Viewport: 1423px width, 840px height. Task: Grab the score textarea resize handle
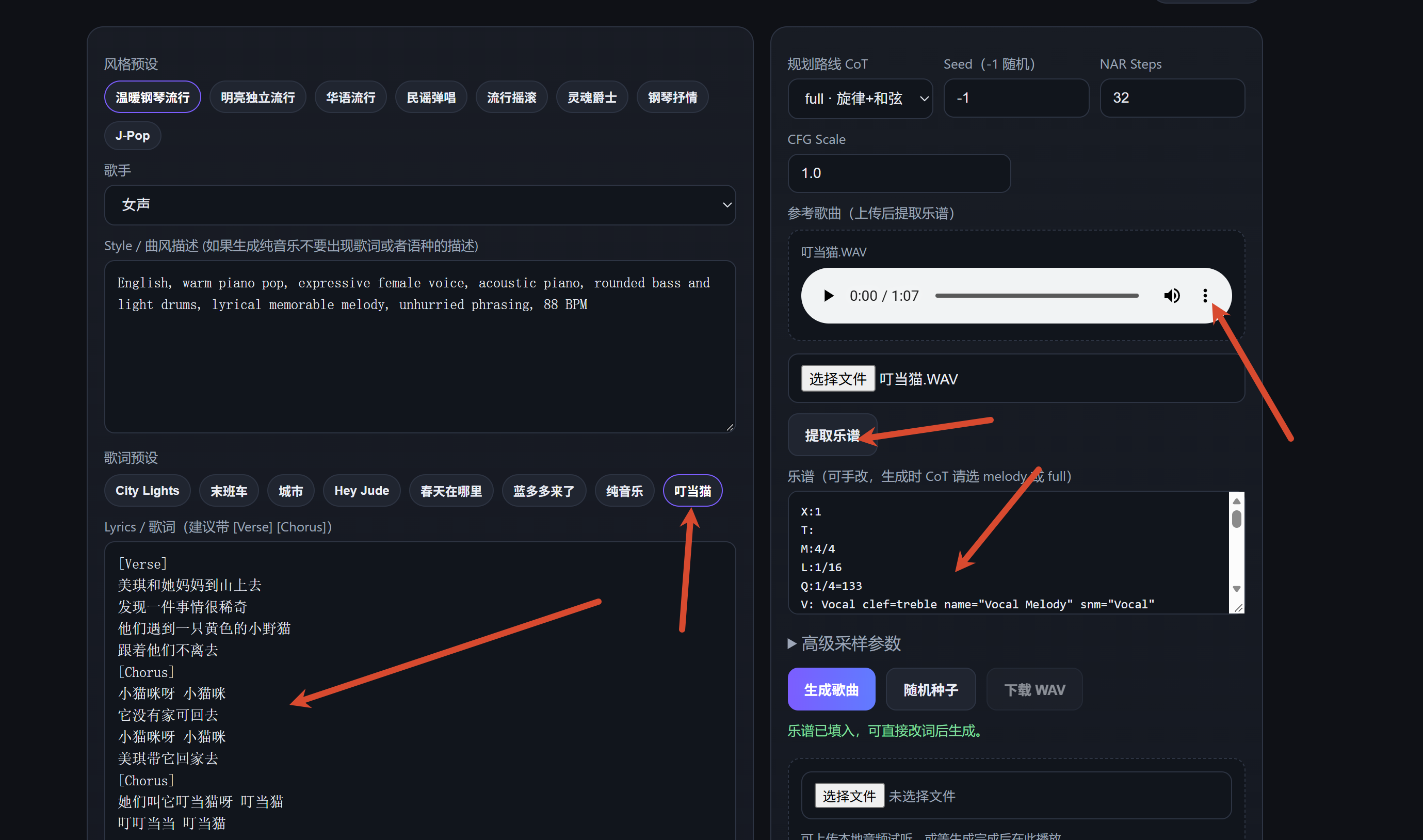pyautogui.click(x=1238, y=607)
